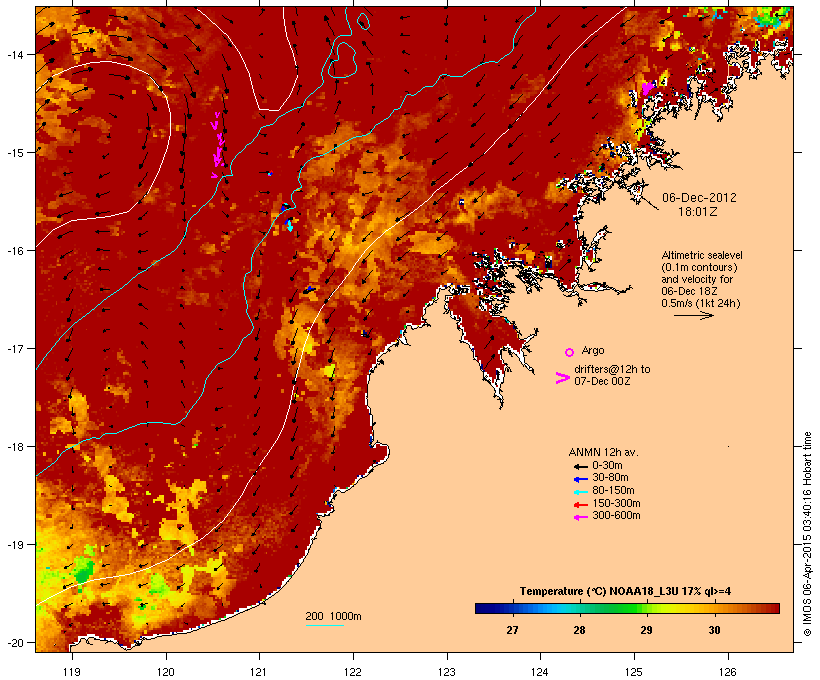This screenshot has height=680, width=820.
Task: Click the latitude axis label -19
Action: coord(15,545)
